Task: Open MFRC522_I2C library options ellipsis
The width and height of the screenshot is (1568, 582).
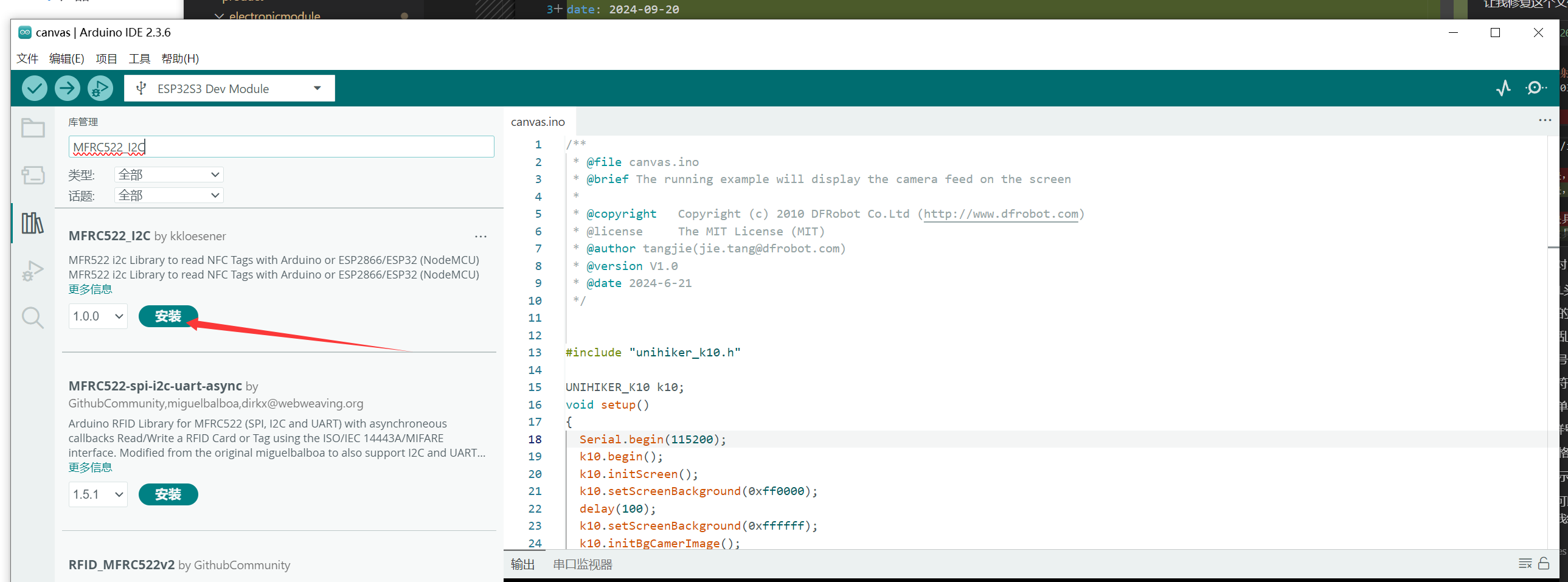Action: (x=481, y=236)
